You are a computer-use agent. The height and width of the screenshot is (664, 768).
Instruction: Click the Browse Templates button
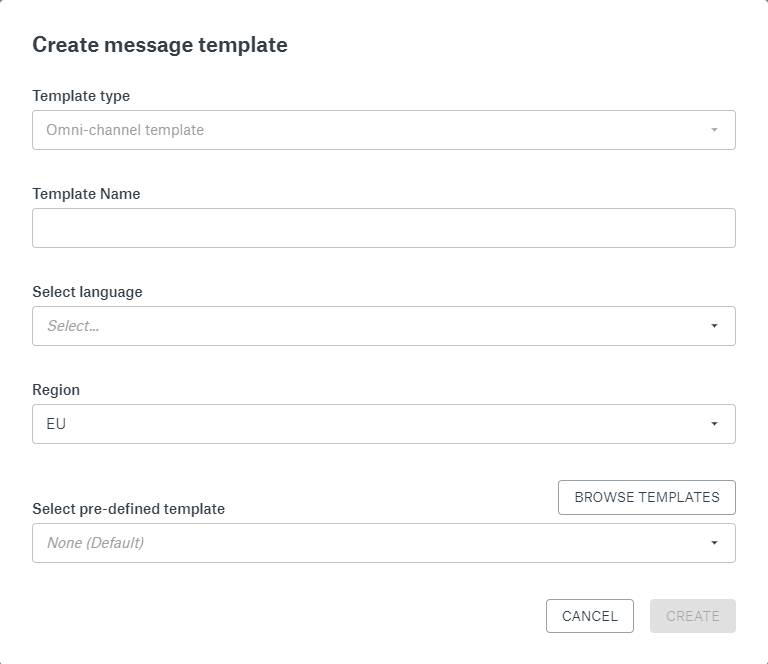[x=647, y=497]
